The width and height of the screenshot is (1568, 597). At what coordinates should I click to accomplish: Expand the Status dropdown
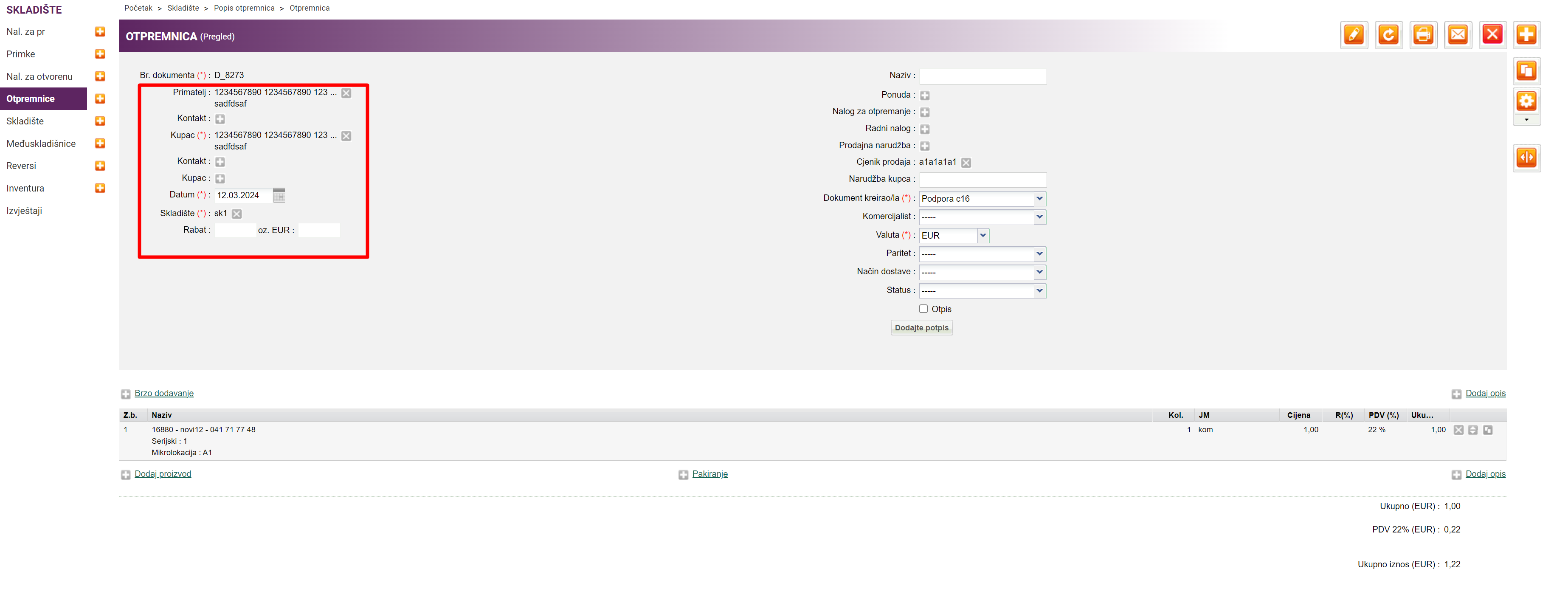tap(1039, 291)
